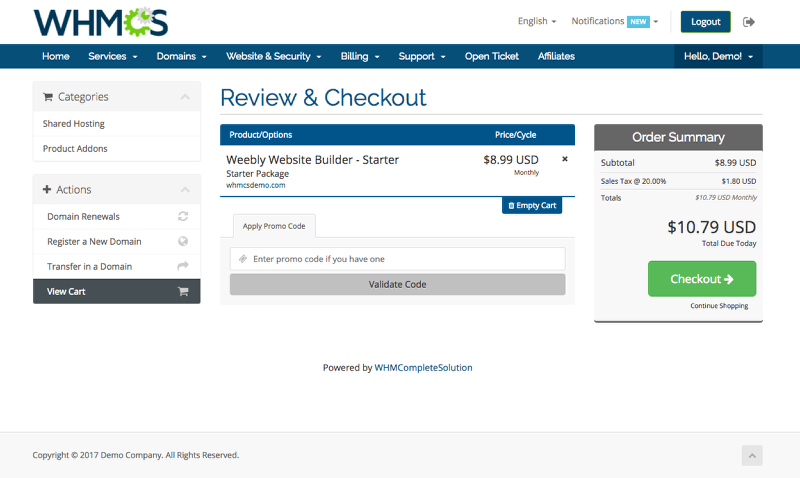Viewport: 800px width, 478px height.
Task: Expand the Support menu
Action: click(x=422, y=56)
